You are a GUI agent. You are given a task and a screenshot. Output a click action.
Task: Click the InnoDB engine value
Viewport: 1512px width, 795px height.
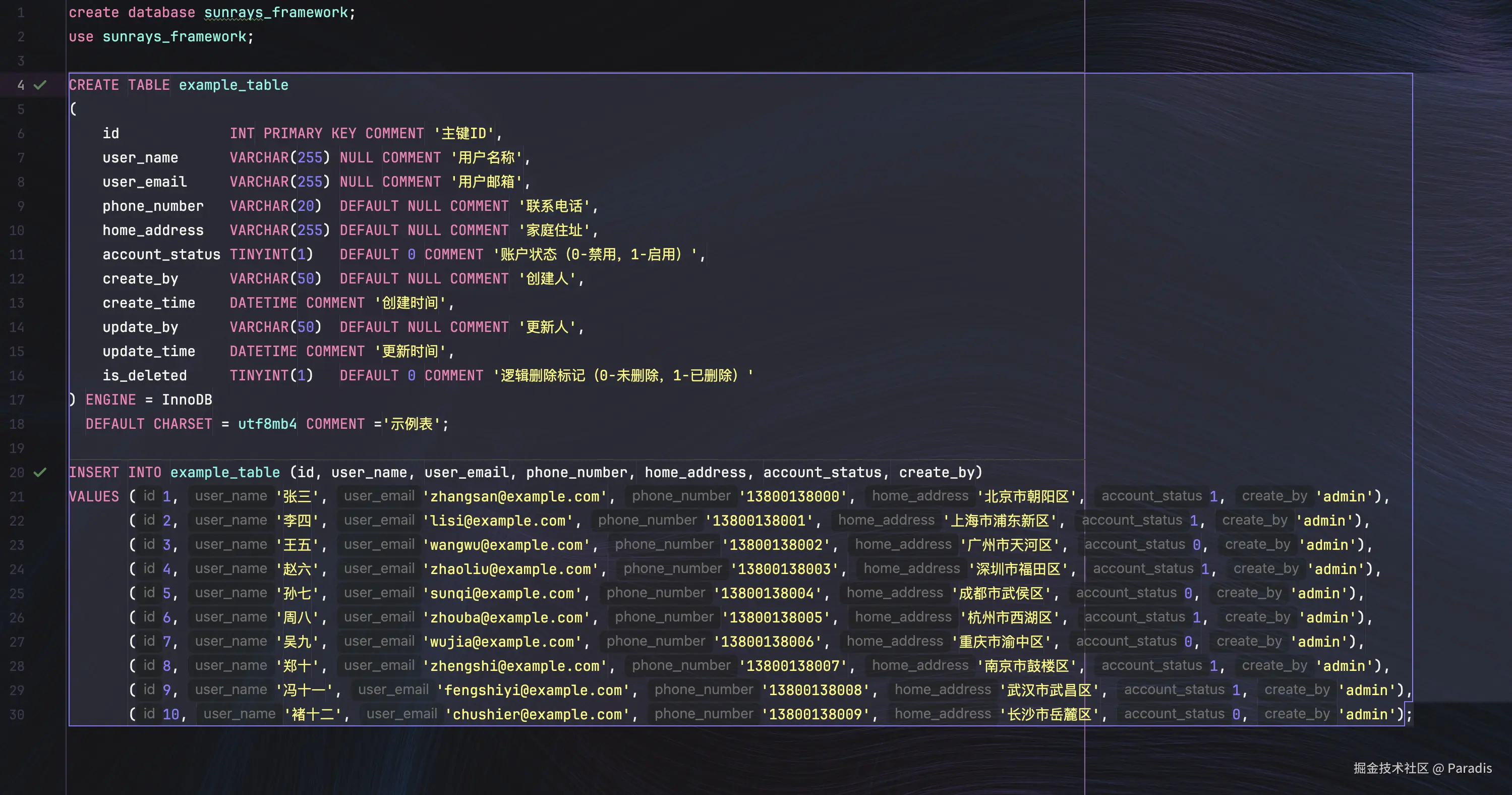187,400
